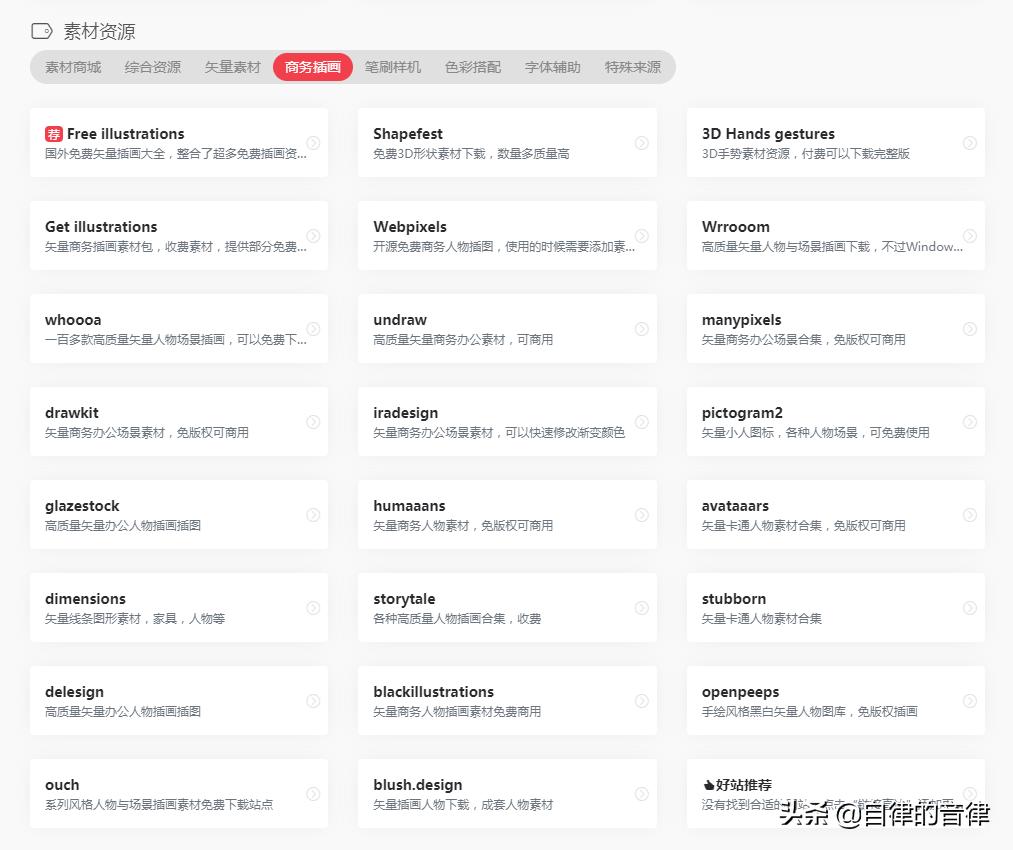This screenshot has height=850, width=1013.
Task: Click the arrow icon on the drawkit card
Action: 313,421
